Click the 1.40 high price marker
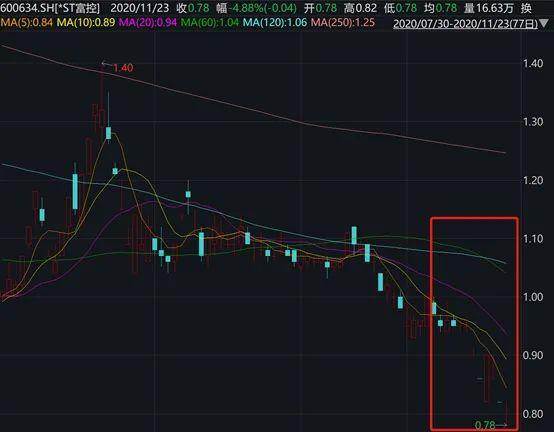 pyautogui.click(x=123, y=67)
